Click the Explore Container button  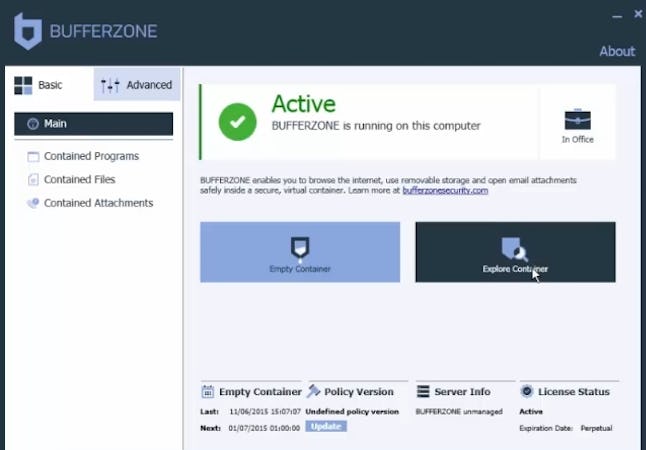click(515, 252)
